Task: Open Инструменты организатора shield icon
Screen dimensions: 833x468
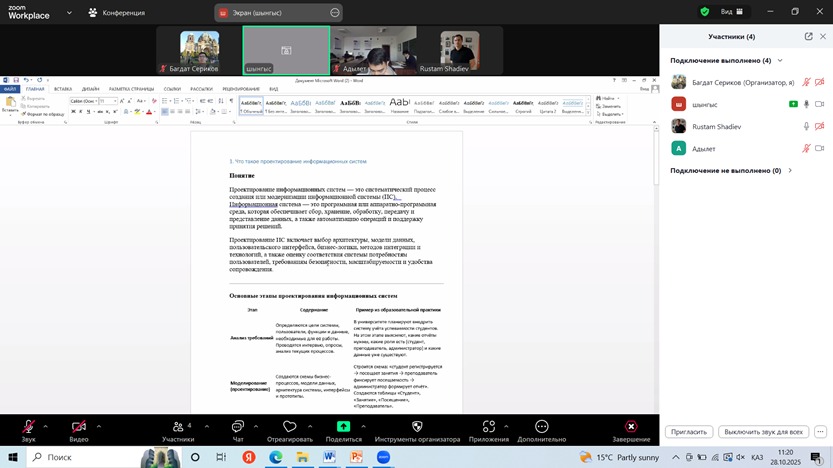Action: coord(417,427)
